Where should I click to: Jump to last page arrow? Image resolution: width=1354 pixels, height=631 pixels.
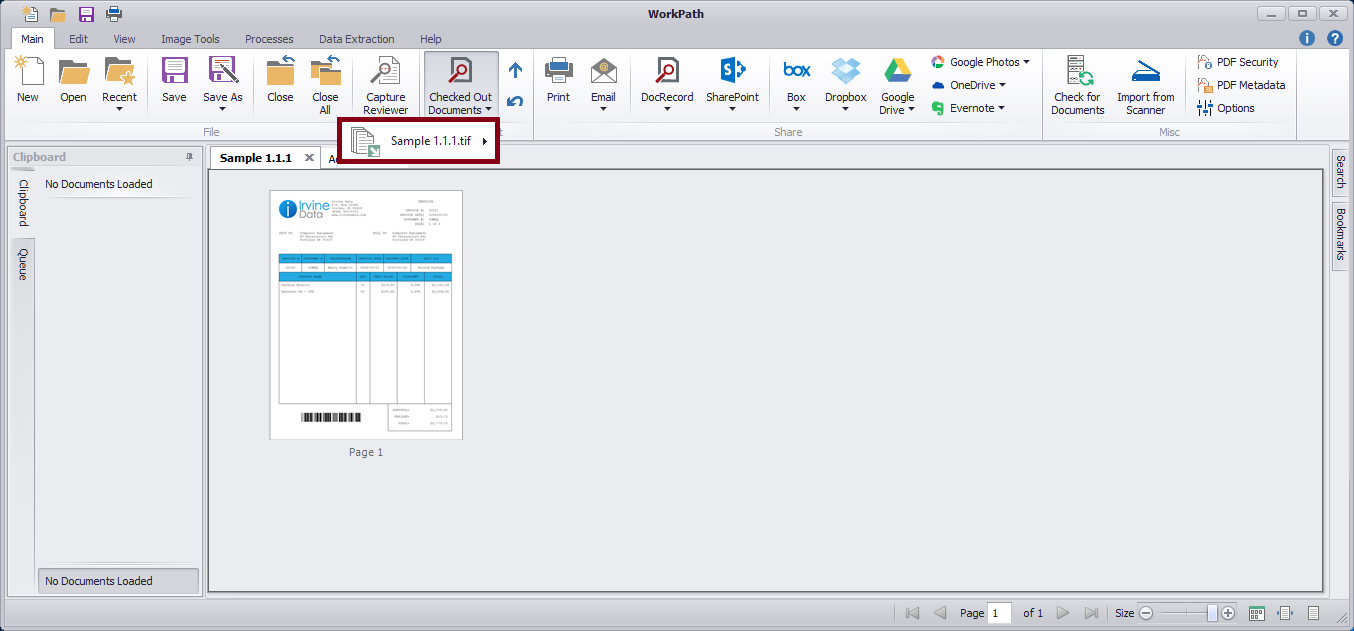point(1091,613)
